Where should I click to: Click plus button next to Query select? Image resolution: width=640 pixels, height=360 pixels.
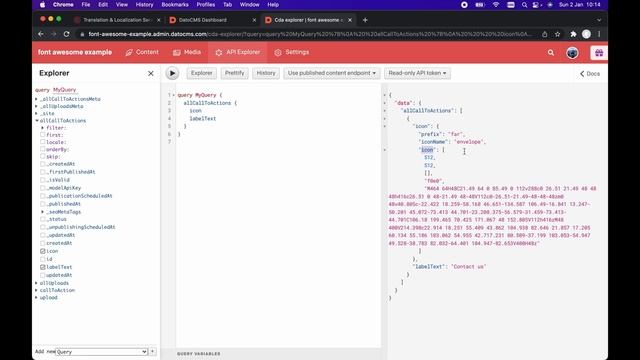pos(153,351)
